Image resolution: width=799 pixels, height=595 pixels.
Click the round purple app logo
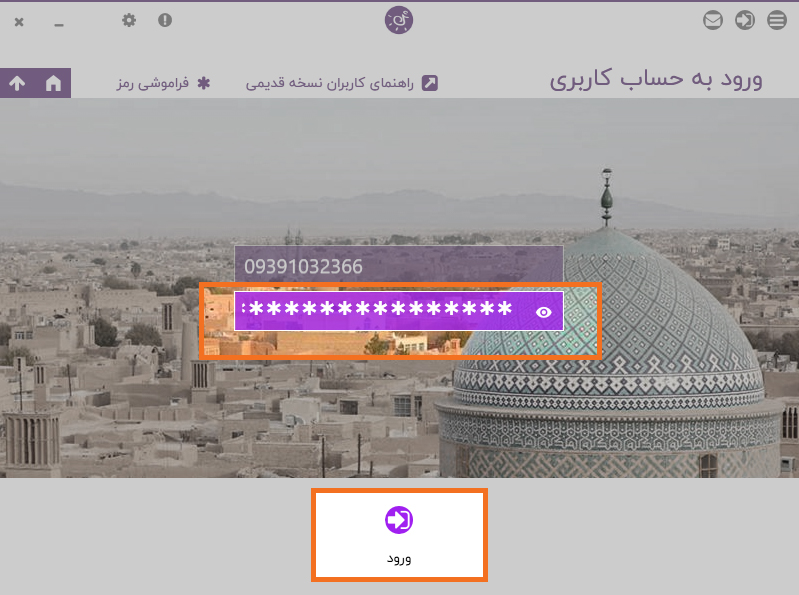click(398, 20)
